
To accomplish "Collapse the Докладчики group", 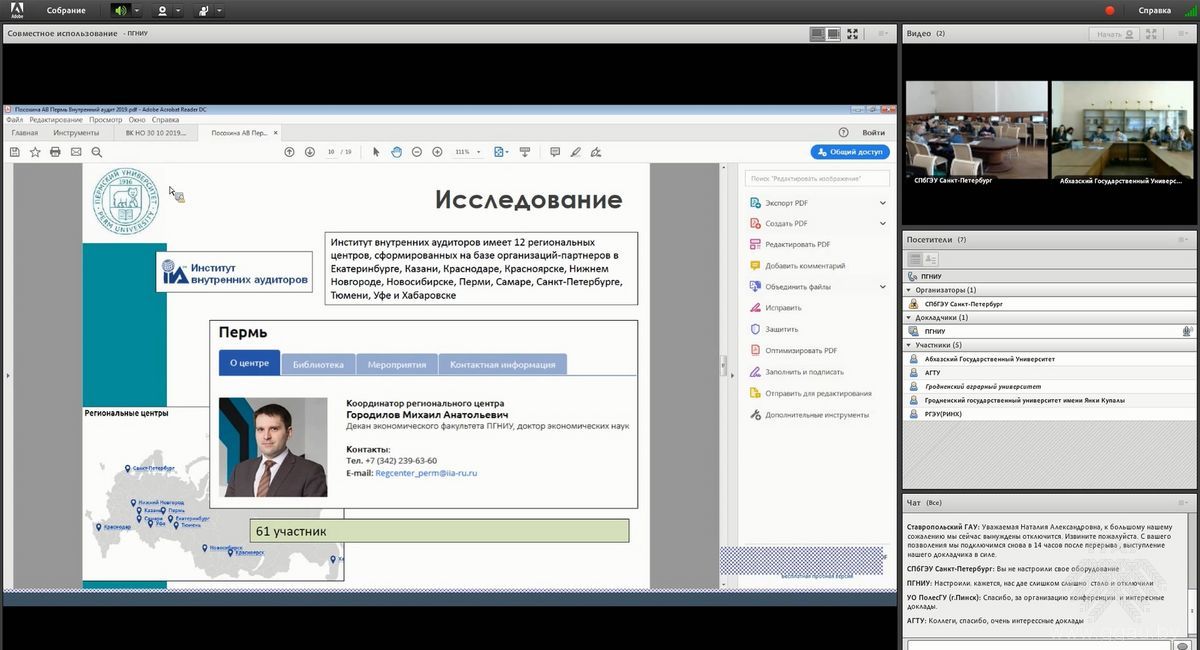I will 909,318.
